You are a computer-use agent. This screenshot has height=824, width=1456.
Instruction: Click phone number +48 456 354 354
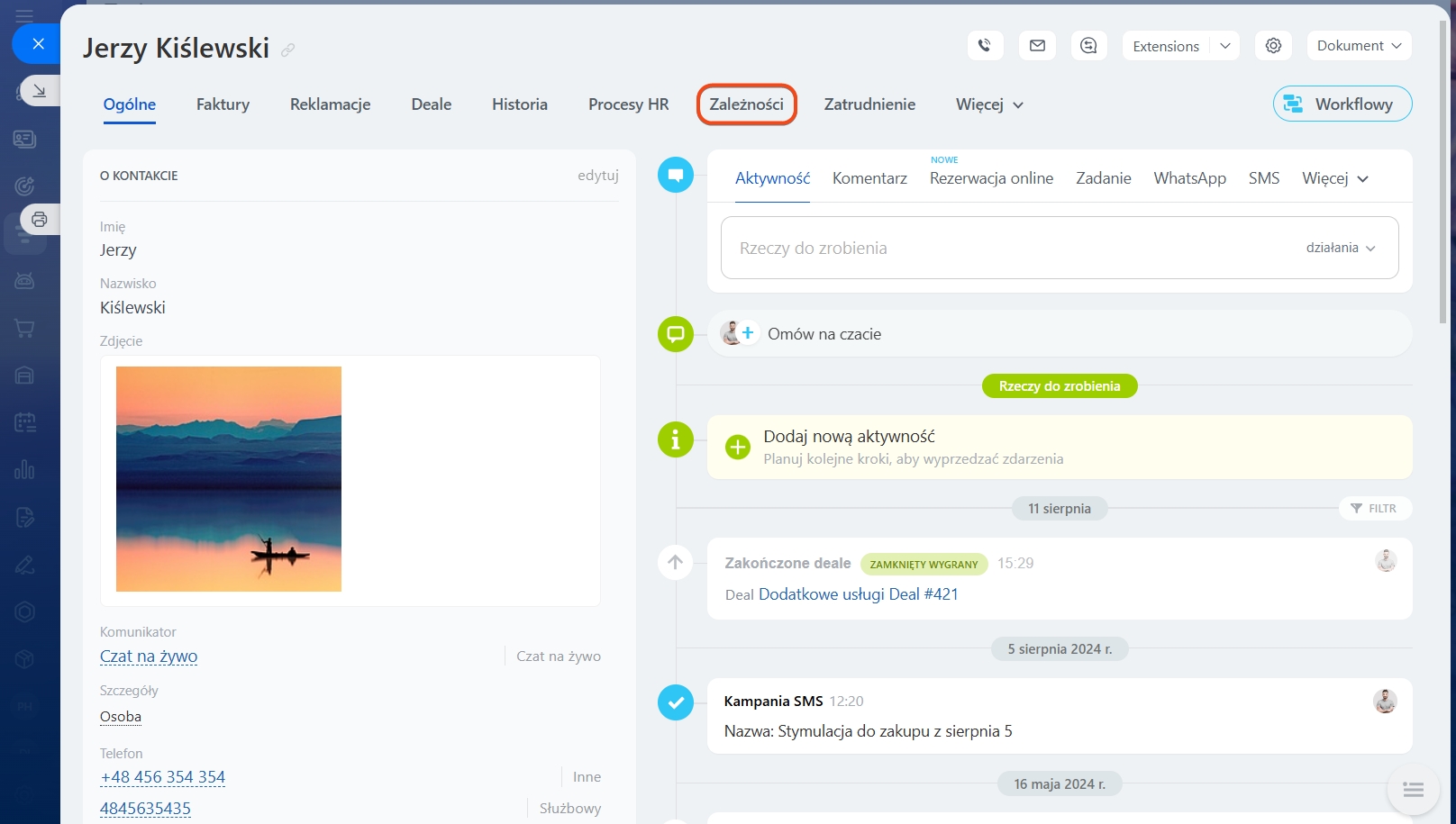click(x=162, y=777)
